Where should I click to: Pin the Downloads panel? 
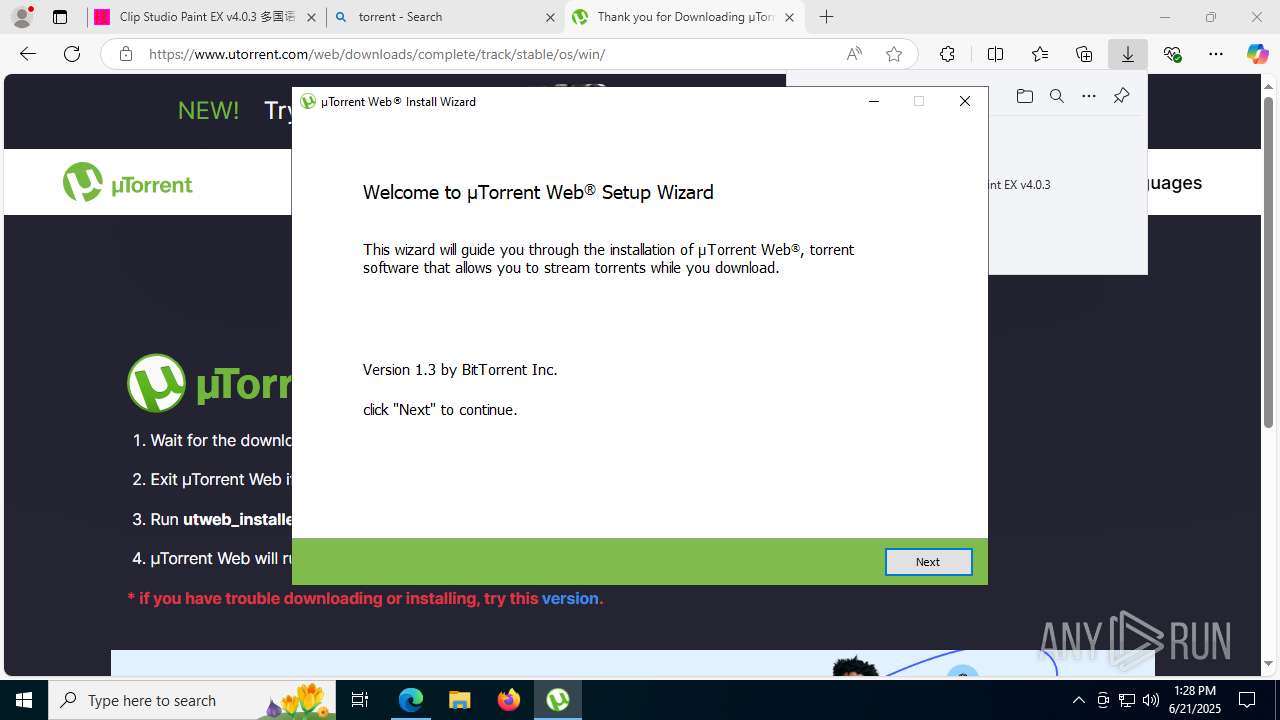[x=1121, y=96]
